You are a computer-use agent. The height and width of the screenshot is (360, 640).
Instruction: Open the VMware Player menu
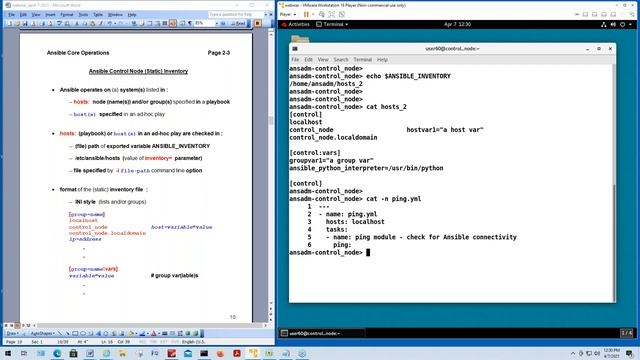[x=288, y=14]
